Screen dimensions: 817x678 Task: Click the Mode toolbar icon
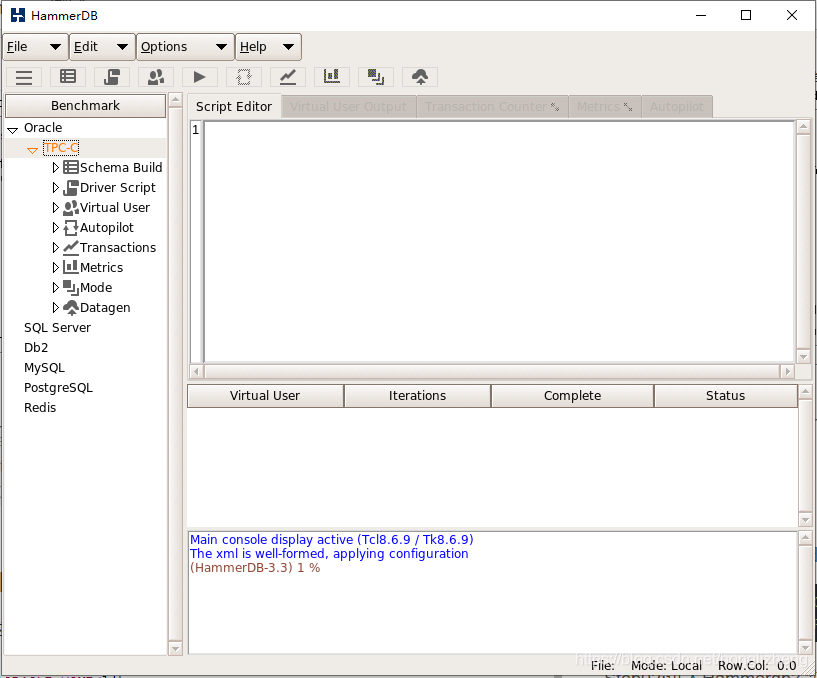[376, 77]
